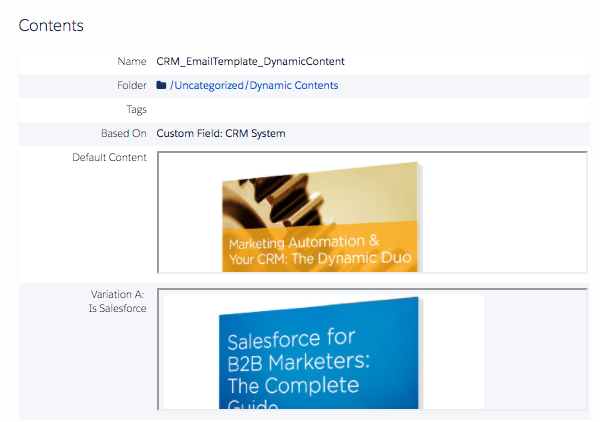Viewport: 600px width, 422px height.
Task: Open the Dynamic Contents folder link
Action: pos(292,85)
